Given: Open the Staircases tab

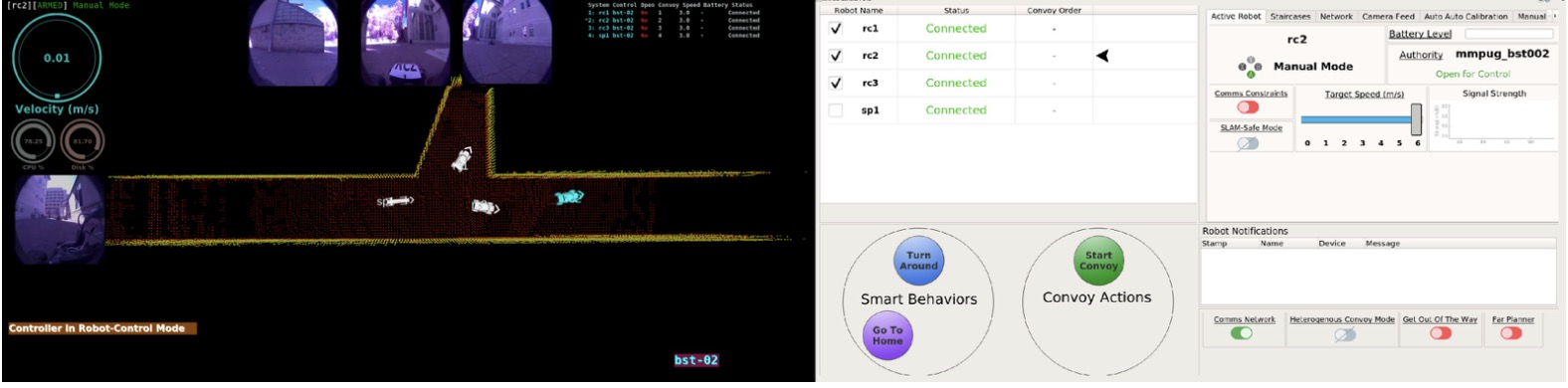Looking at the screenshot, I should [x=1290, y=16].
